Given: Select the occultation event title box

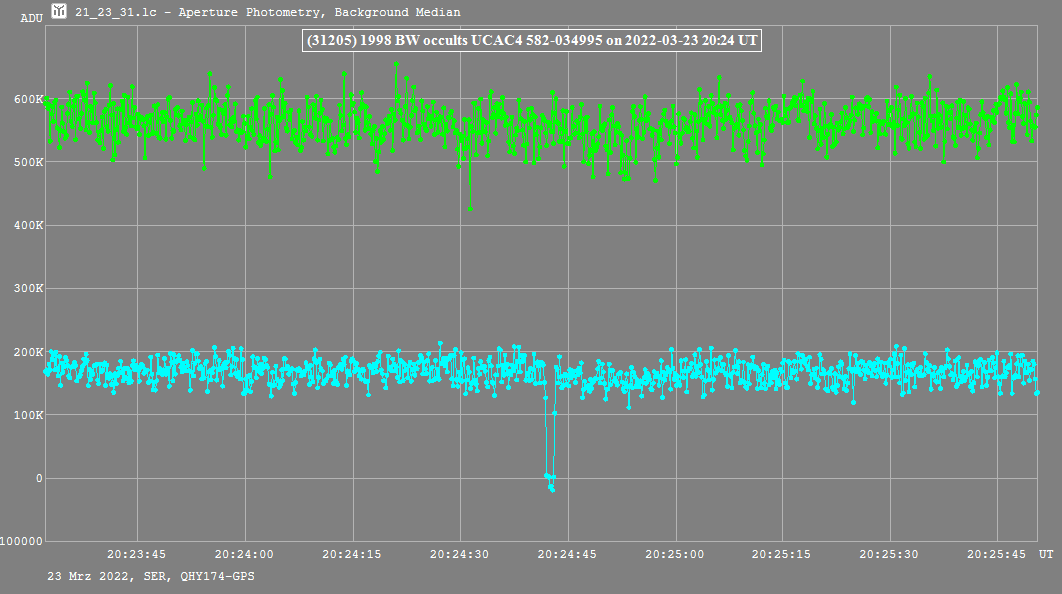Looking at the screenshot, I should (x=532, y=41).
